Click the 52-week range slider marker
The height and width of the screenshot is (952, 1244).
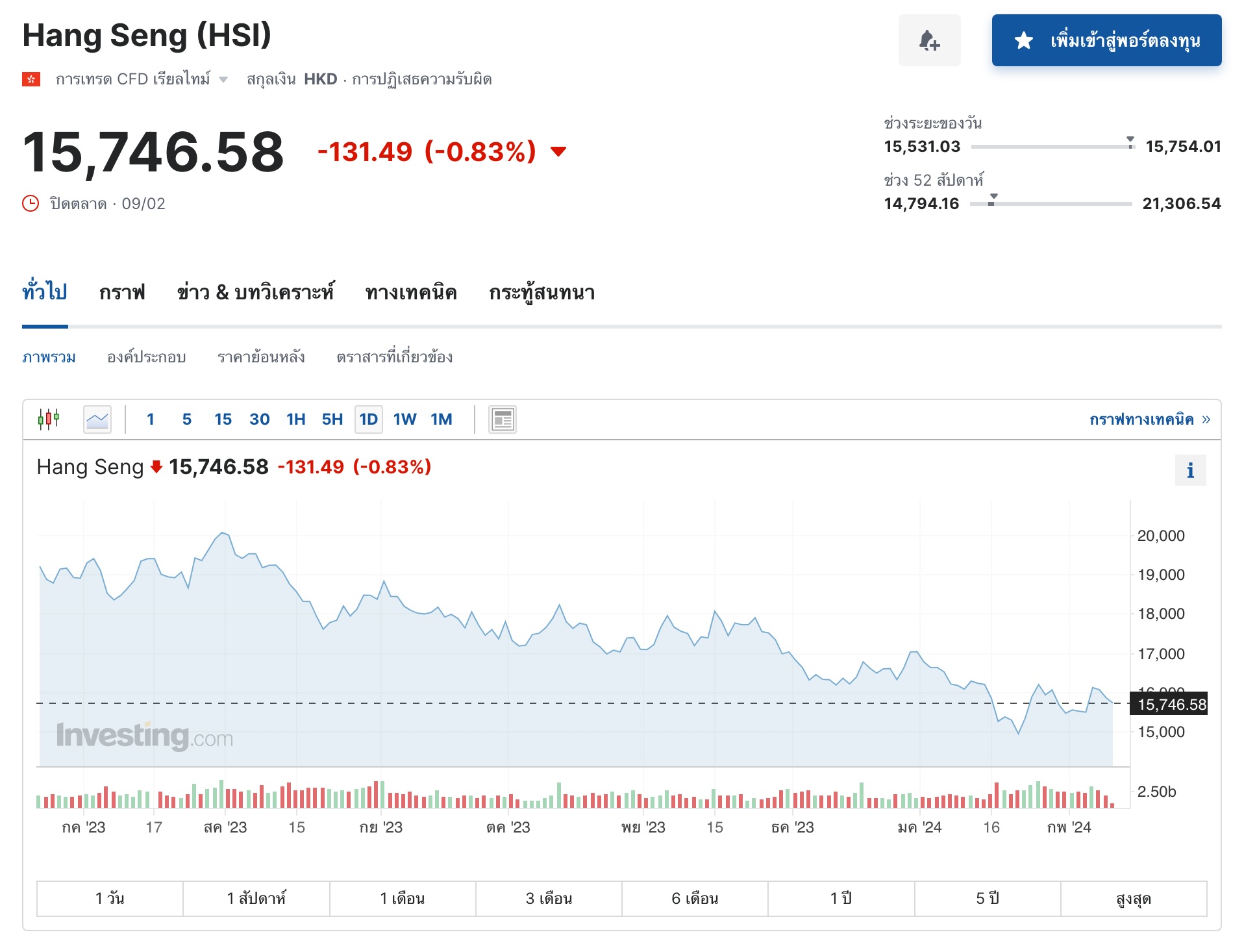993,200
